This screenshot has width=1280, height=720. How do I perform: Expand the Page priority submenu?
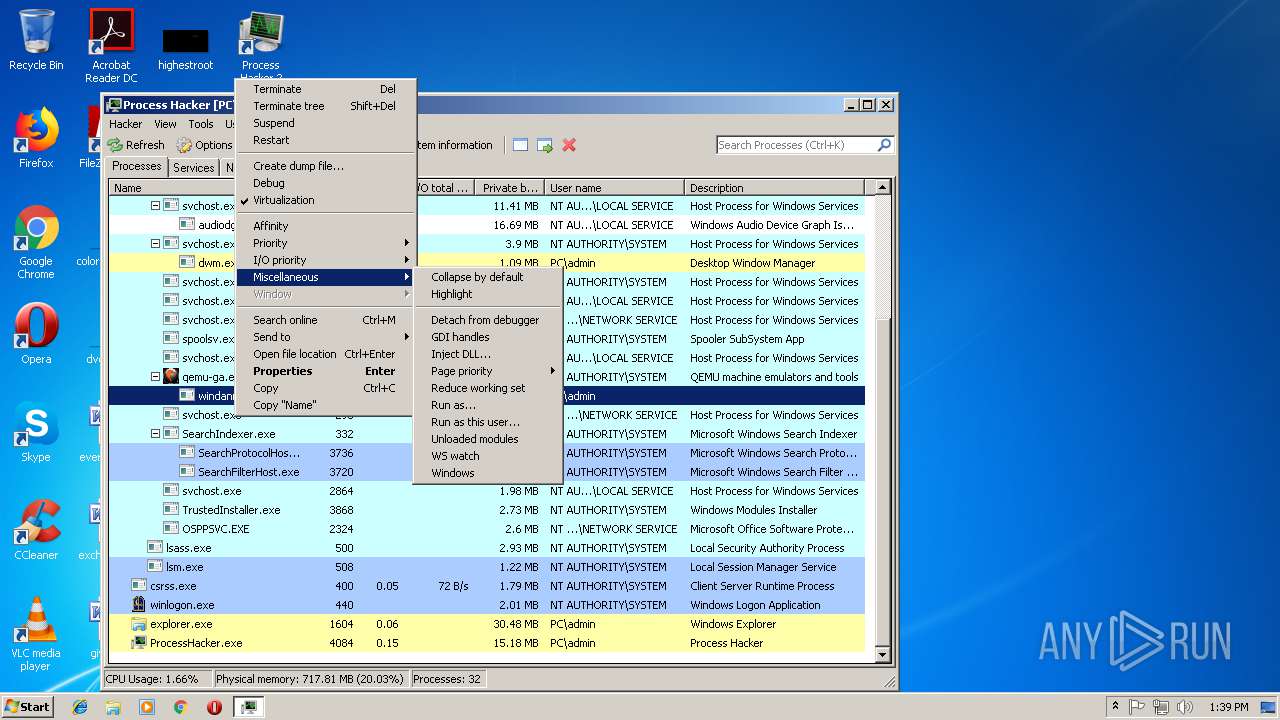(x=488, y=371)
